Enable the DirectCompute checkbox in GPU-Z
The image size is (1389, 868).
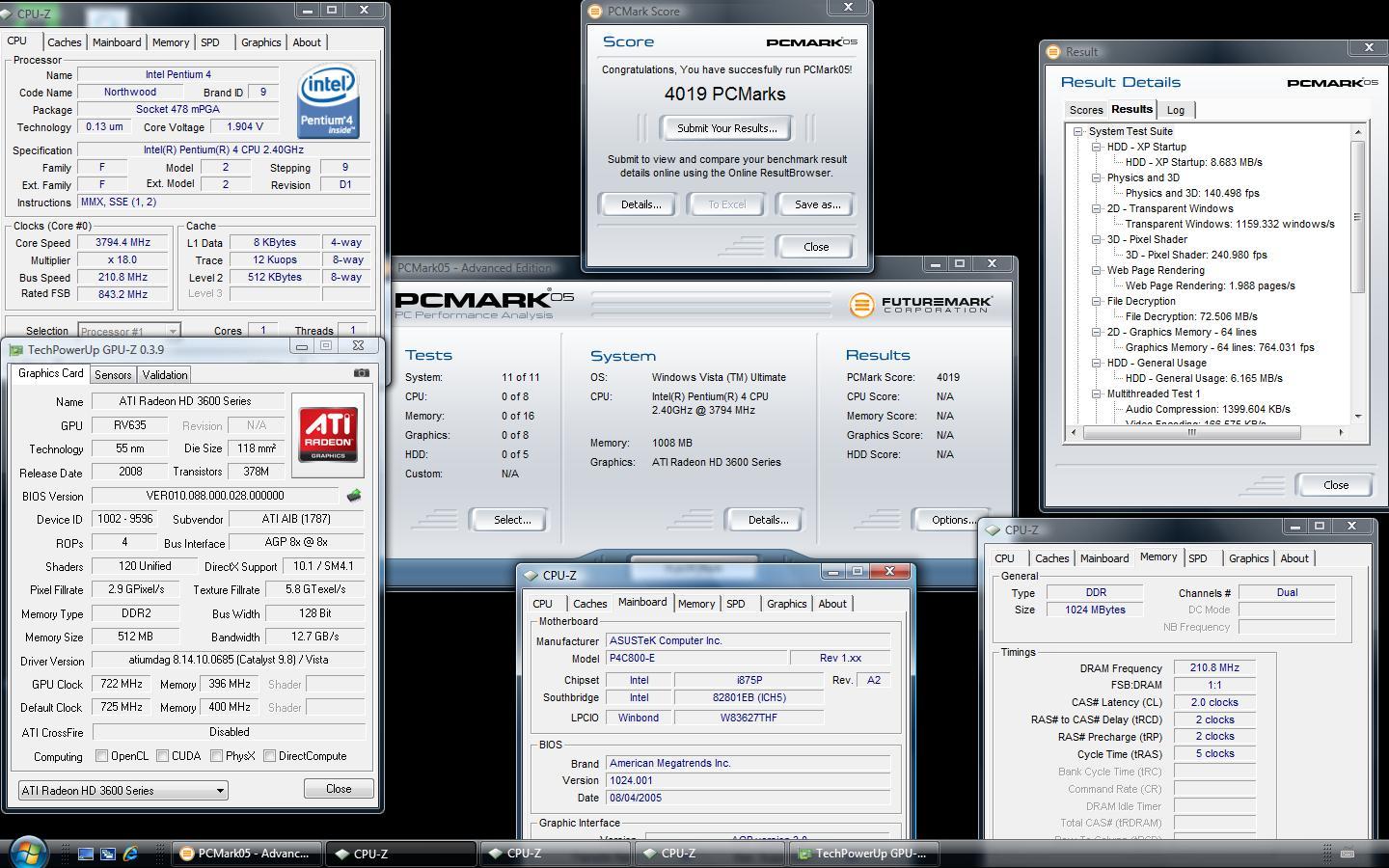point(269,756)
